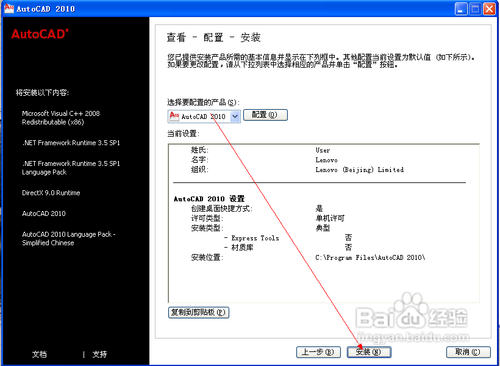Click the AutoCAD logo in sidebar
The height and width of the screenshot is (366, 500).
pyautogui.click(x=40, y=34)
